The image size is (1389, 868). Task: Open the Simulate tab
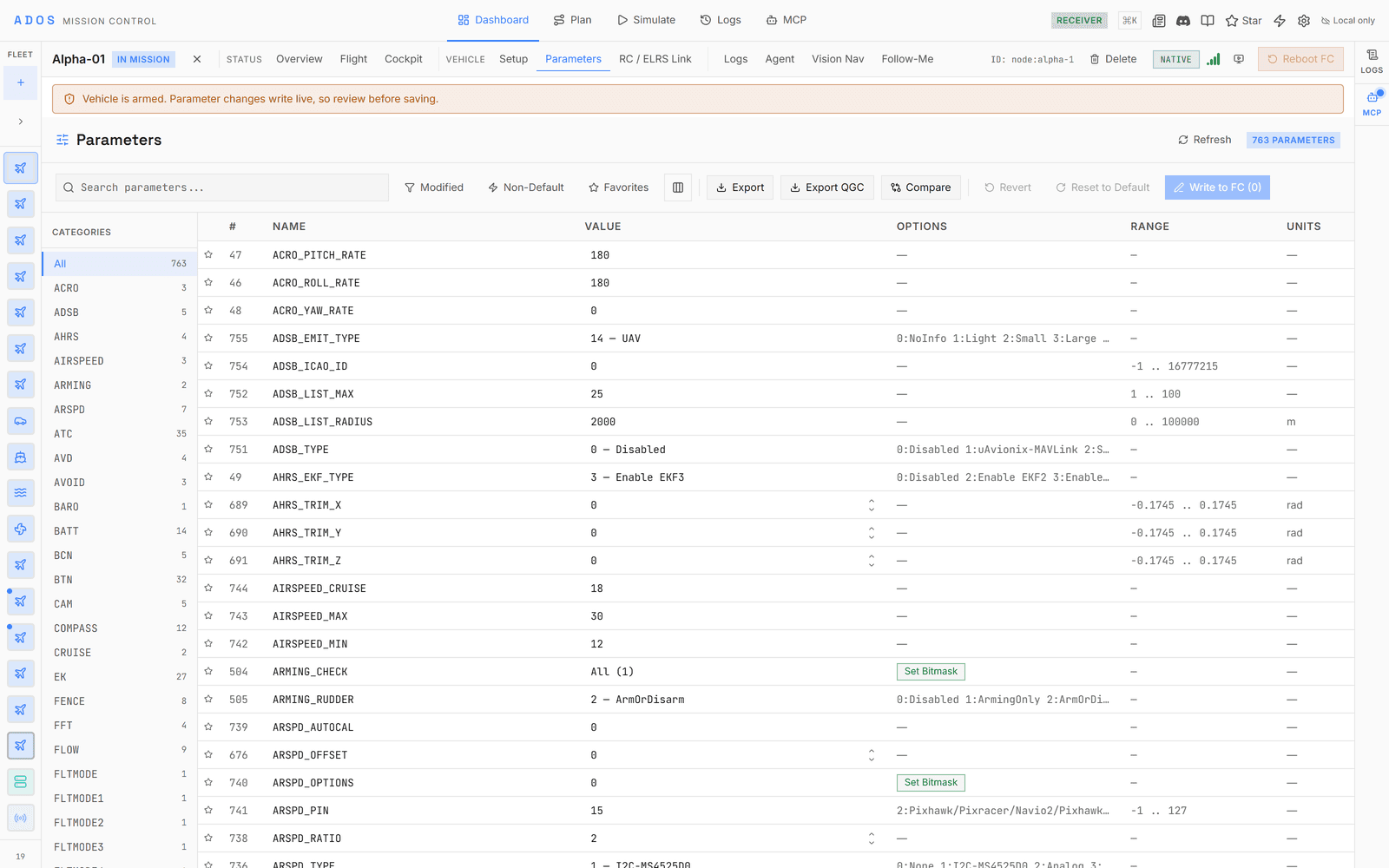point(647,20)
